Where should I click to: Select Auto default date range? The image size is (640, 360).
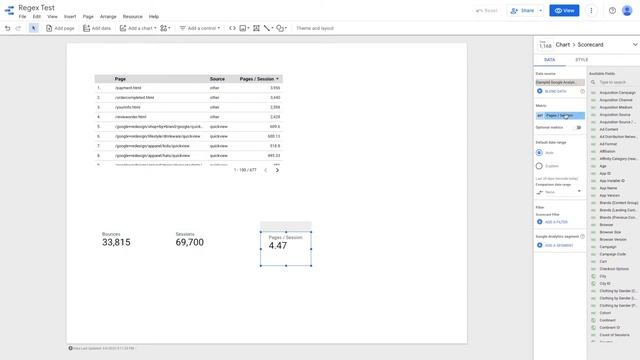(539, 153)
